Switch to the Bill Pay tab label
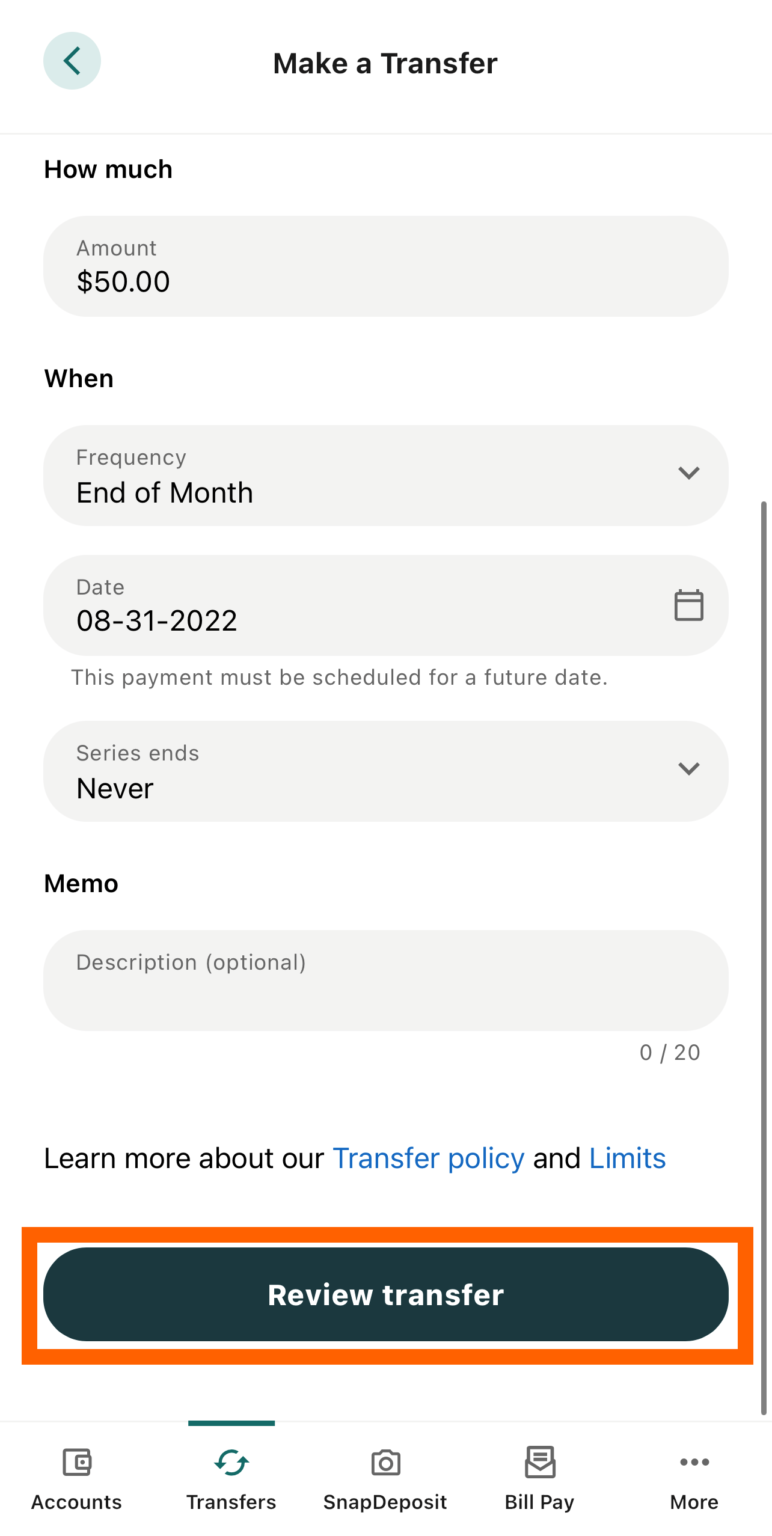The height and width of the screenshot is (1536, 772). point(540,1502)
